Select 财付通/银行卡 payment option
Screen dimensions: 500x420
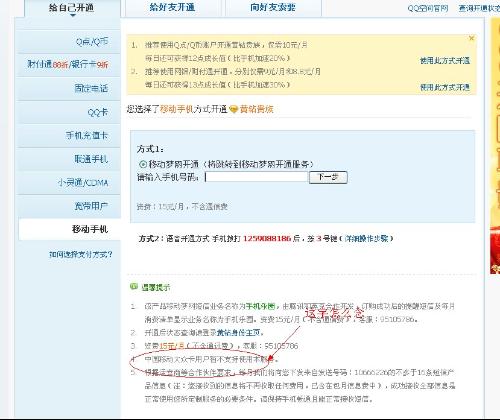click(x=68, y=64)
